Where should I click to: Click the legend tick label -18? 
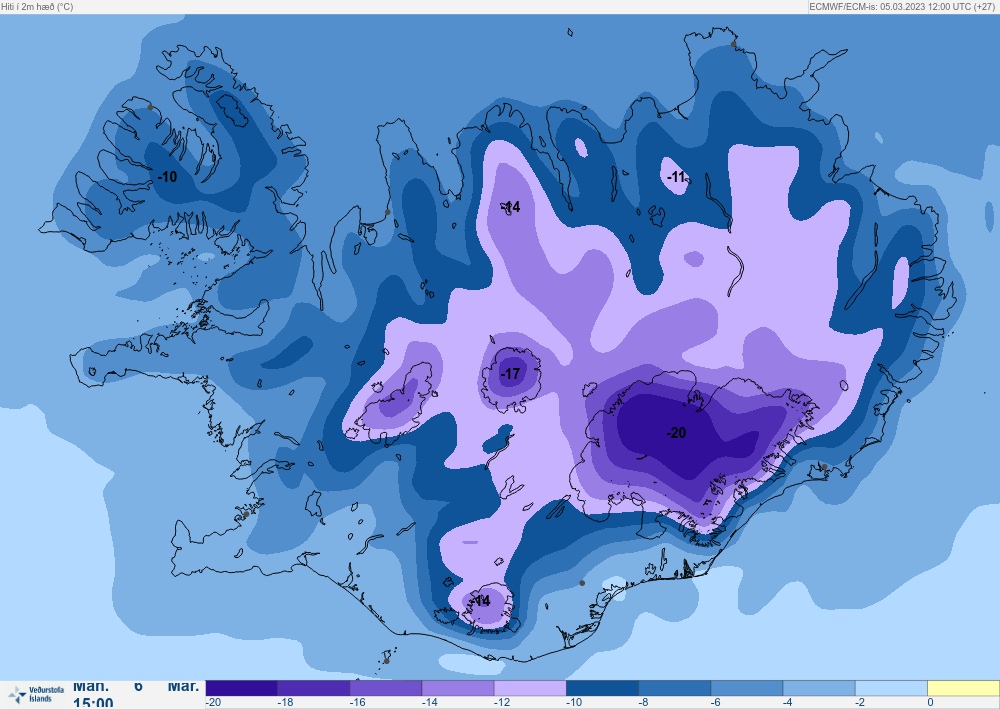click(x=286, y=703)
